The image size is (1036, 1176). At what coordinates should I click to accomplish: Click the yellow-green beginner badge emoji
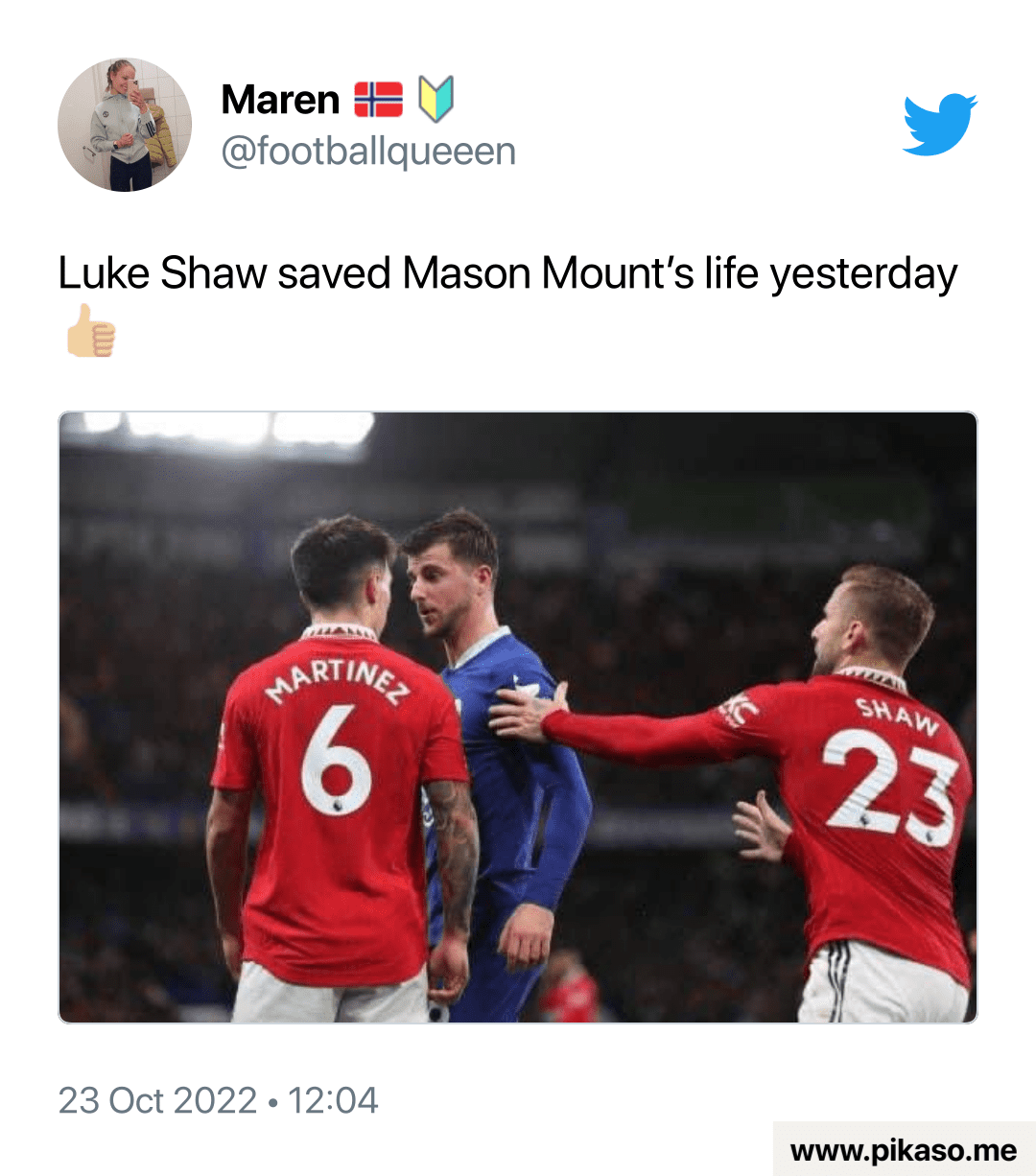(x=436, y=100)
